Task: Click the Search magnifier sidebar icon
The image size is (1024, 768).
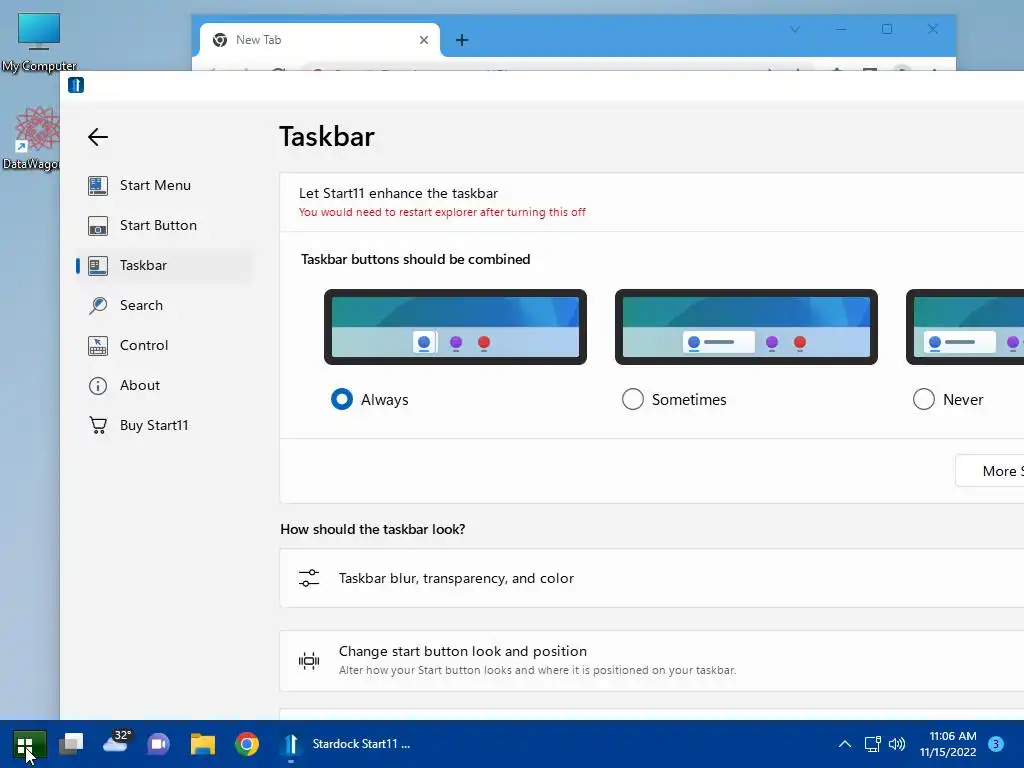Action: pos(98,305)
